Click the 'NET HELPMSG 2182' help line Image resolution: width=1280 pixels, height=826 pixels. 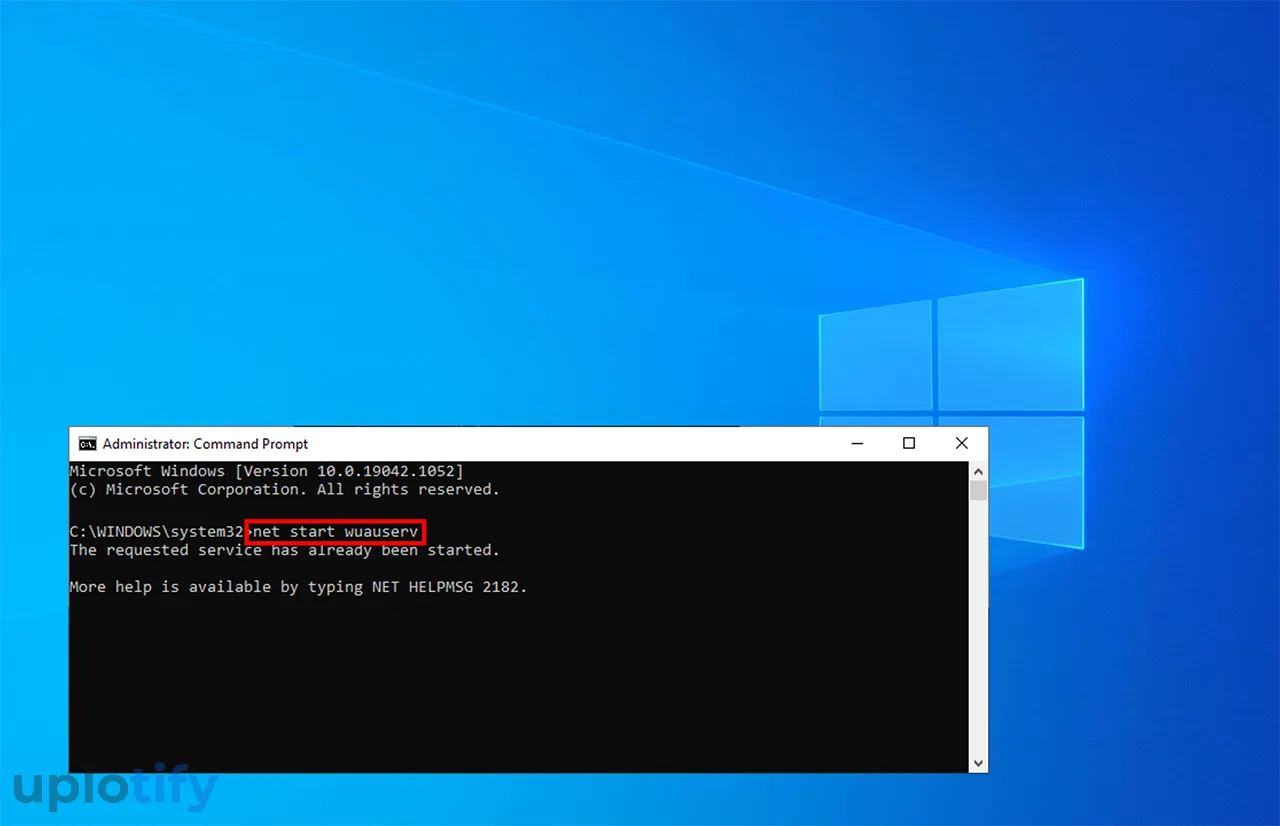click(x=298, y=587)
